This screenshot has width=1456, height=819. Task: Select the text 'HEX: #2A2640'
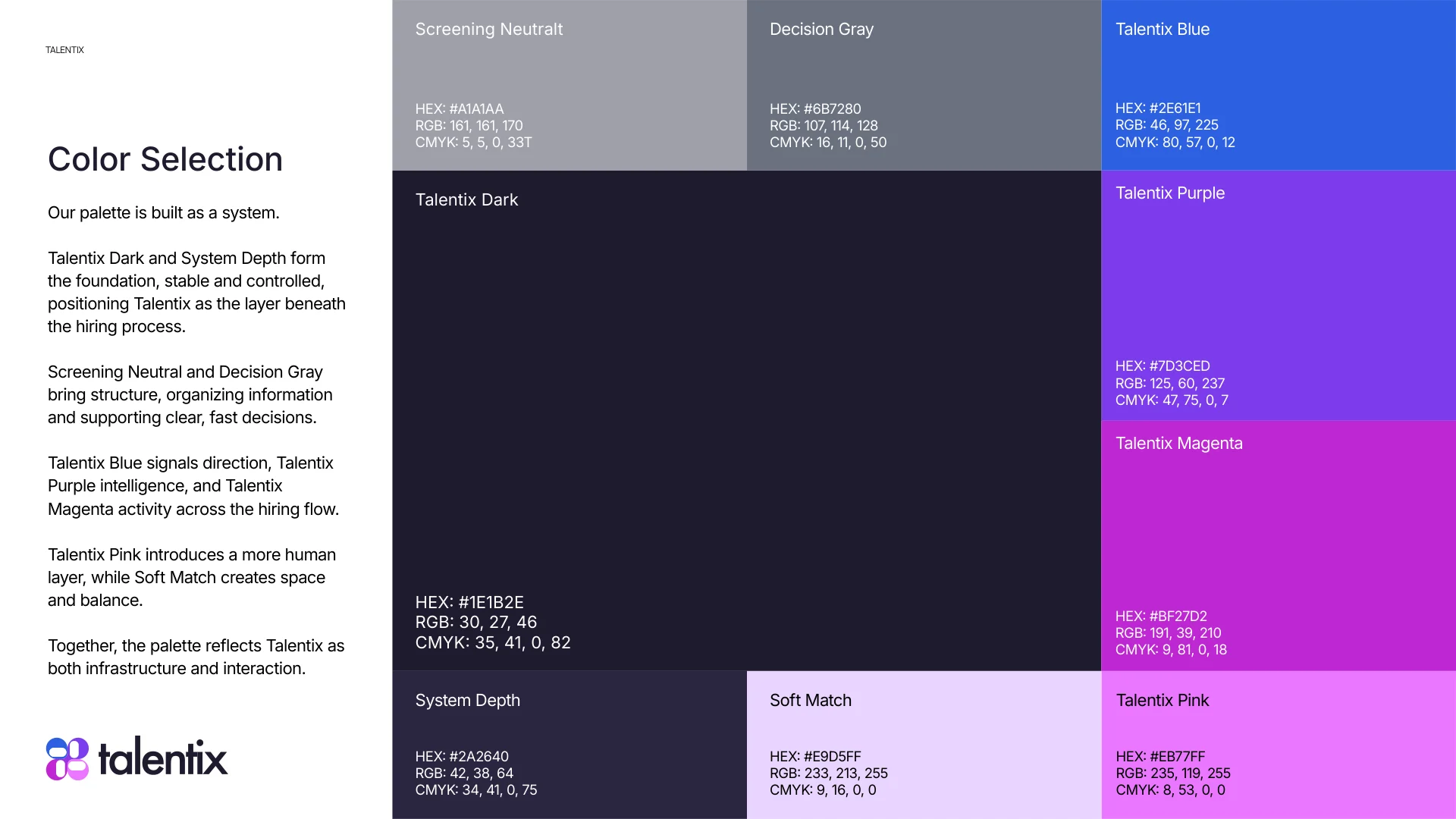point(462,757)
